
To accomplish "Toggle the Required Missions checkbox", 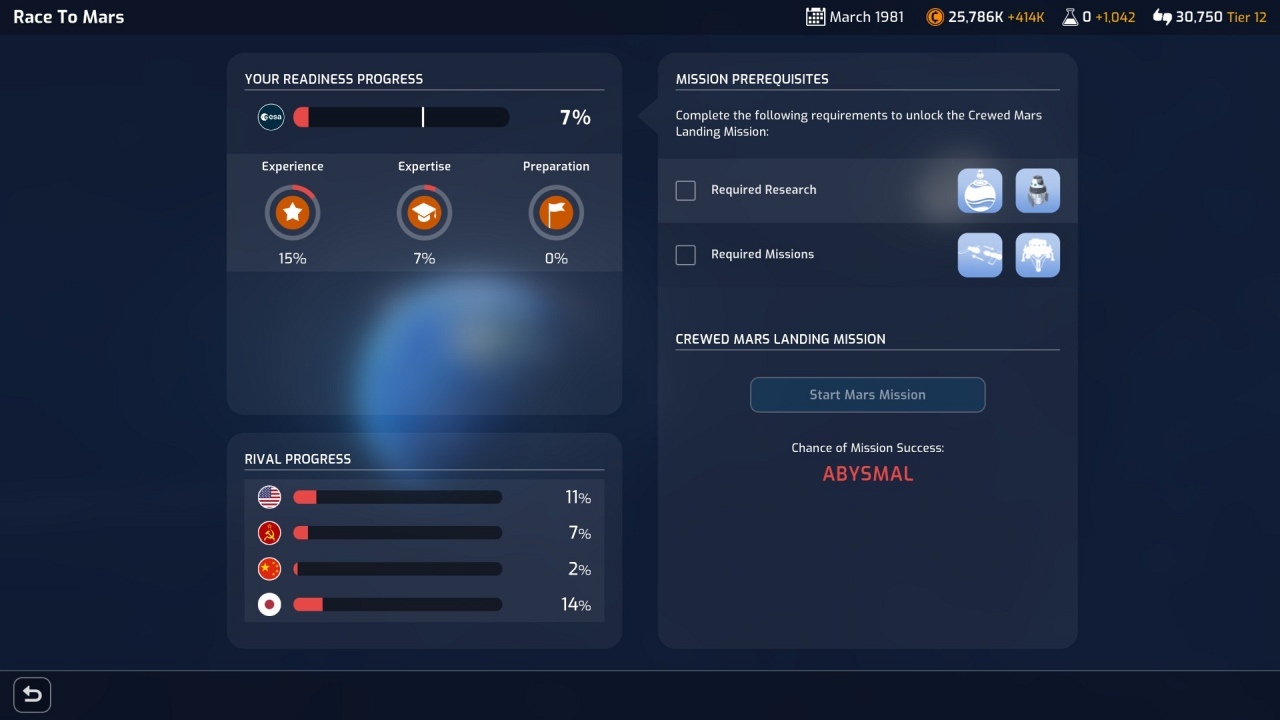I will (685, 255).
